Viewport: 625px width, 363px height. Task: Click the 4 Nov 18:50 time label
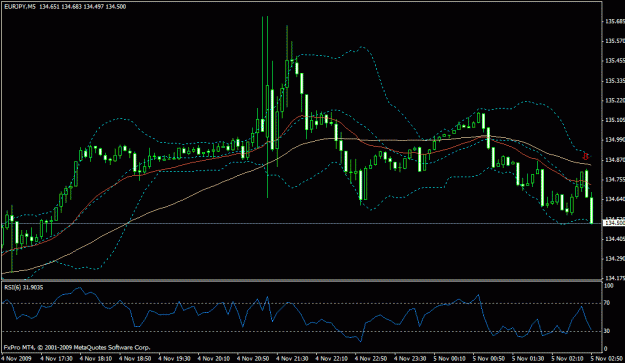[x=136, y=358]
